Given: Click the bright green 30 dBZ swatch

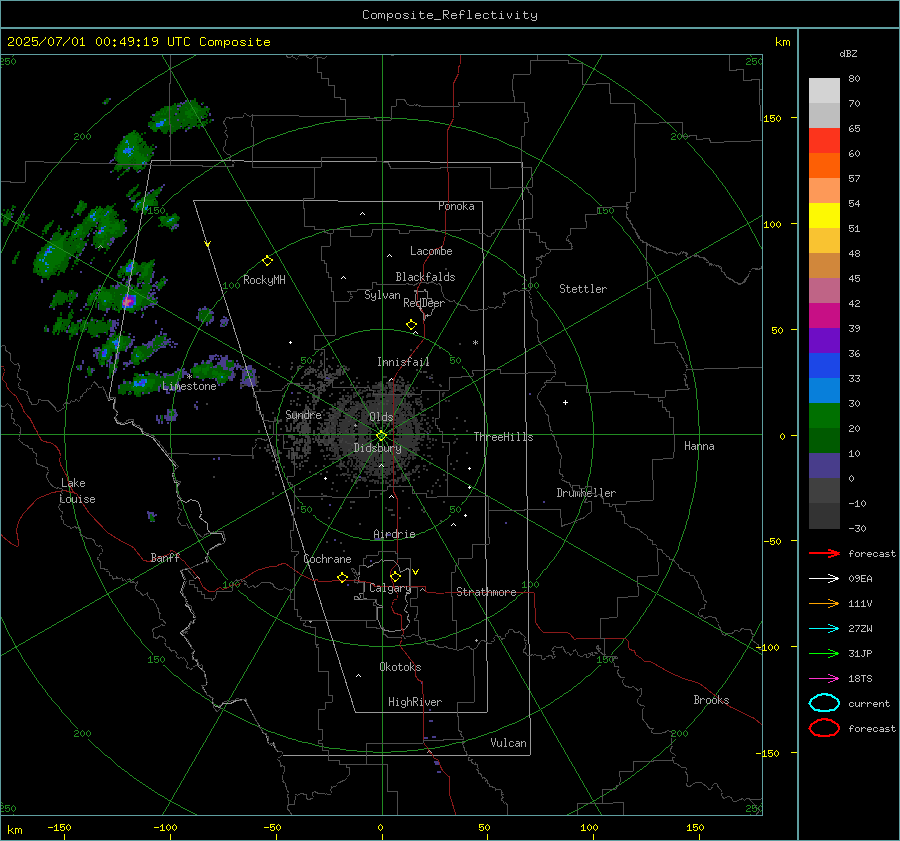Looking at the screenshot, I should [x=824, y=415].
